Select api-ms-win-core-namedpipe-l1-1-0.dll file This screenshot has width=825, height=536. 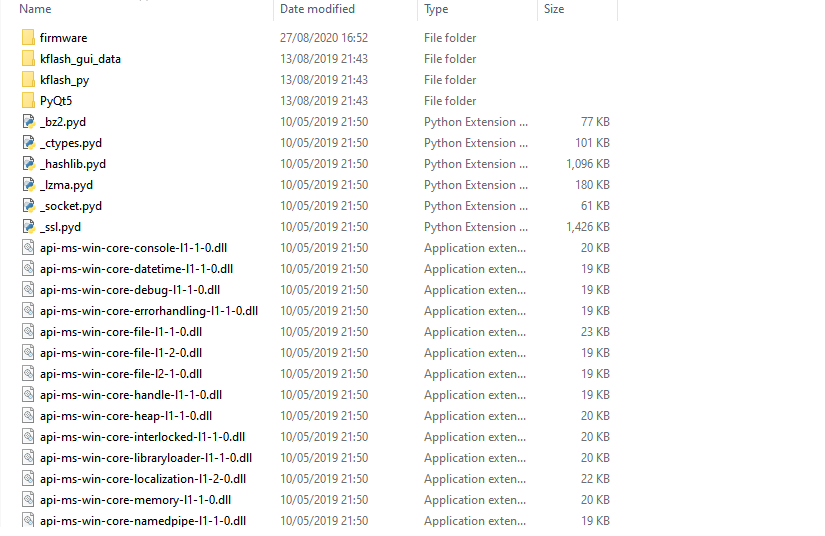[x=142, y=521]
